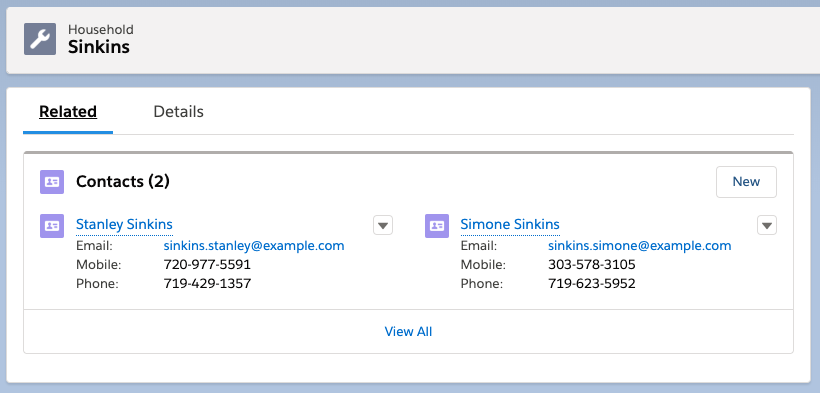Screen dimensions: 820x393
Task: Click the Mobile label under Simone Sinkins
Action: click(x=483, y=264)
